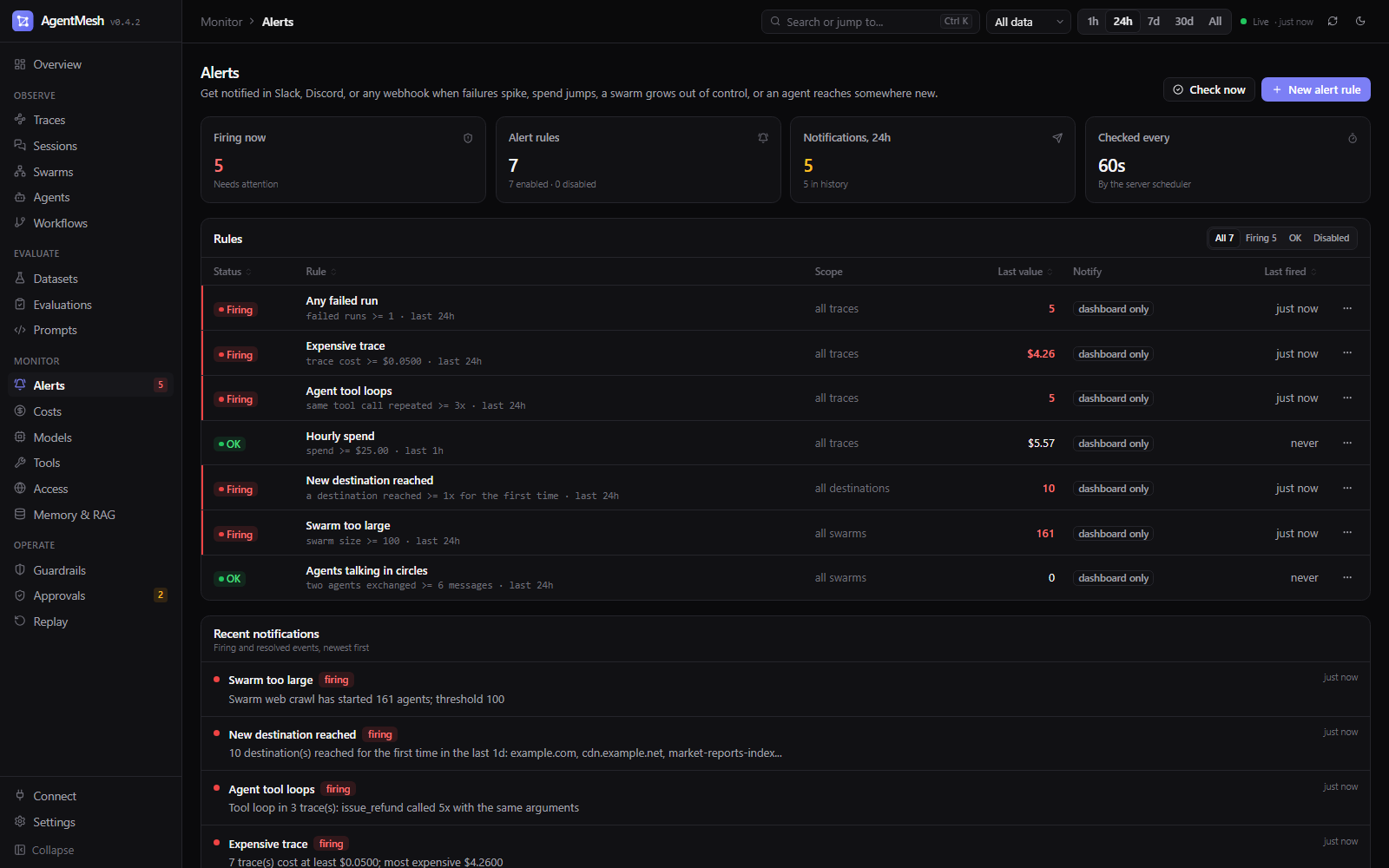Select the 7d time range
The image size is (1389, 868).
tap(1154, 22)
